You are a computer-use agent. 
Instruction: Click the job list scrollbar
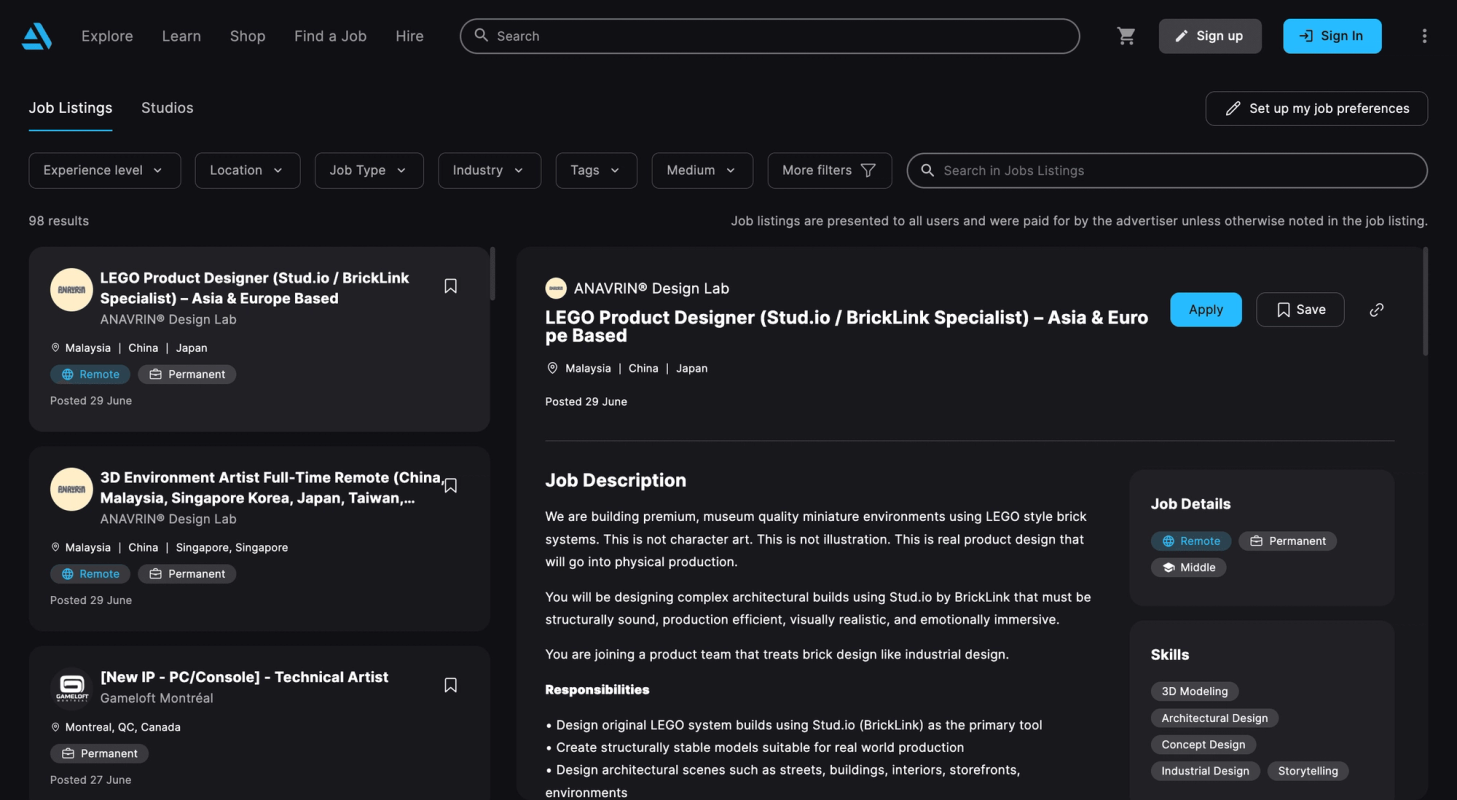click(493, 274)
